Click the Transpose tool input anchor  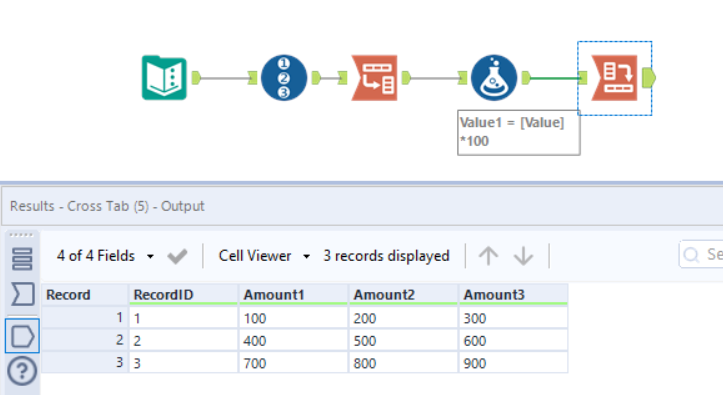point(343,77)
